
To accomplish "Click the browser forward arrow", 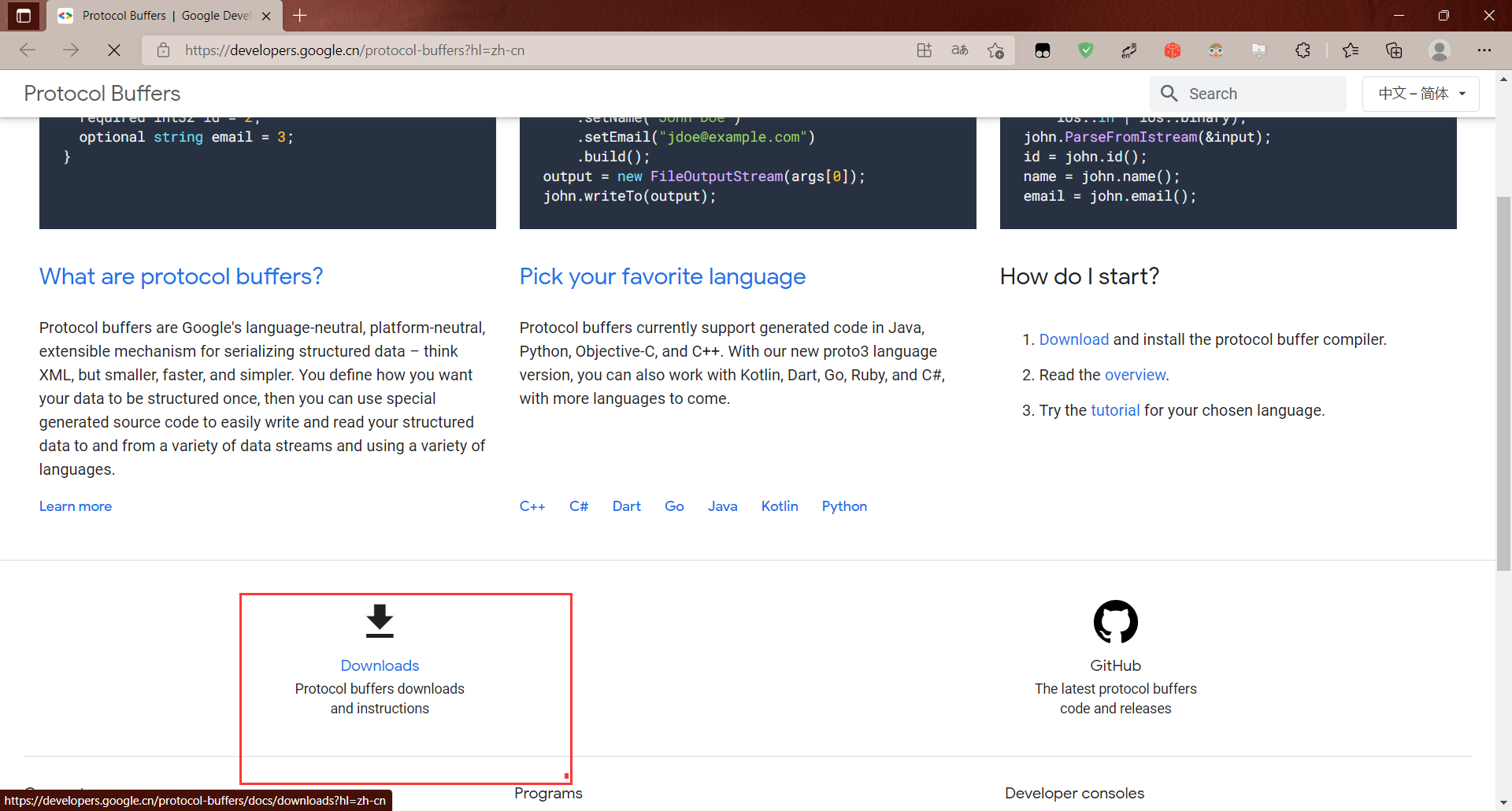I will pyautogui.click(x=71, y=50).
